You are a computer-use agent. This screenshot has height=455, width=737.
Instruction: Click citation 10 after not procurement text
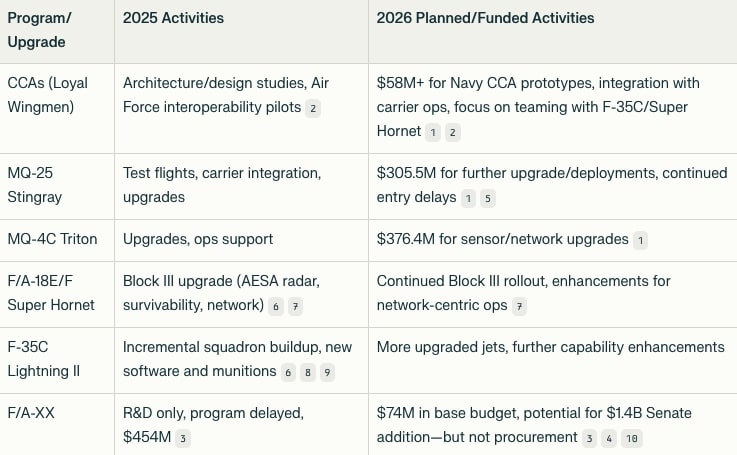click(630, 438)
